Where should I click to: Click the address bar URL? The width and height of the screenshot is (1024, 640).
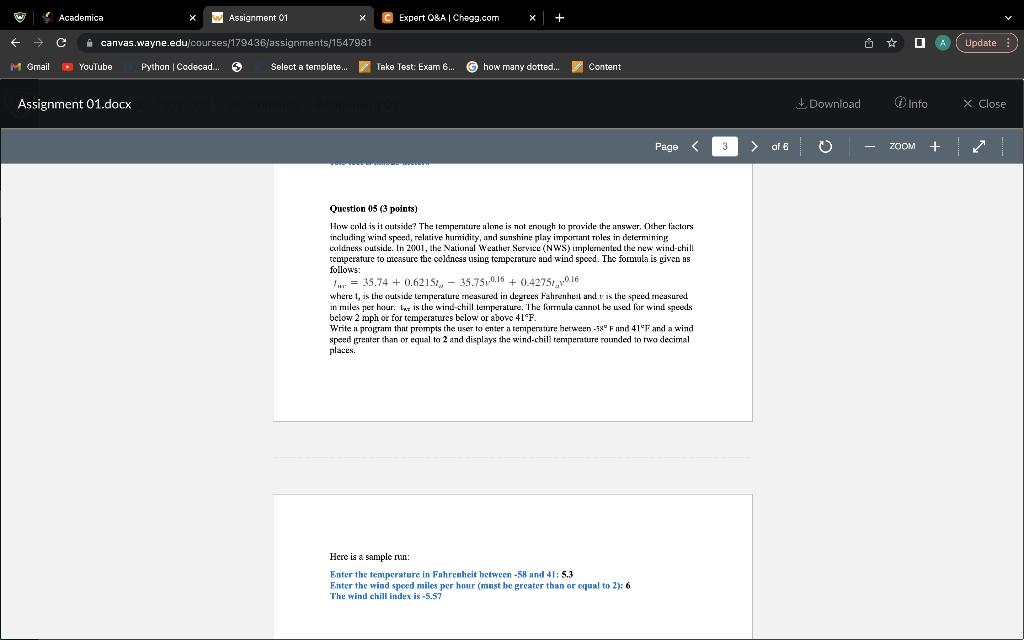(x=236, y=42)
